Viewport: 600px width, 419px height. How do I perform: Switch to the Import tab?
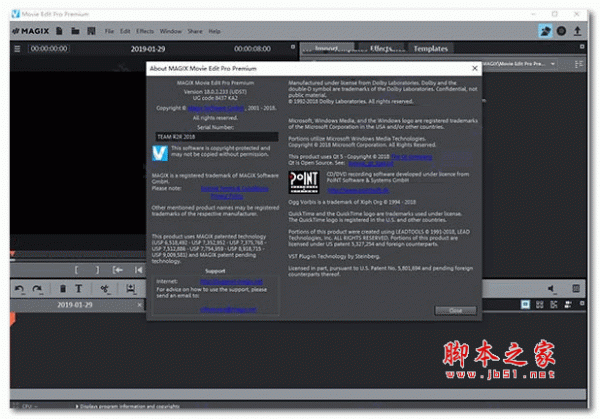pos(326,49)
